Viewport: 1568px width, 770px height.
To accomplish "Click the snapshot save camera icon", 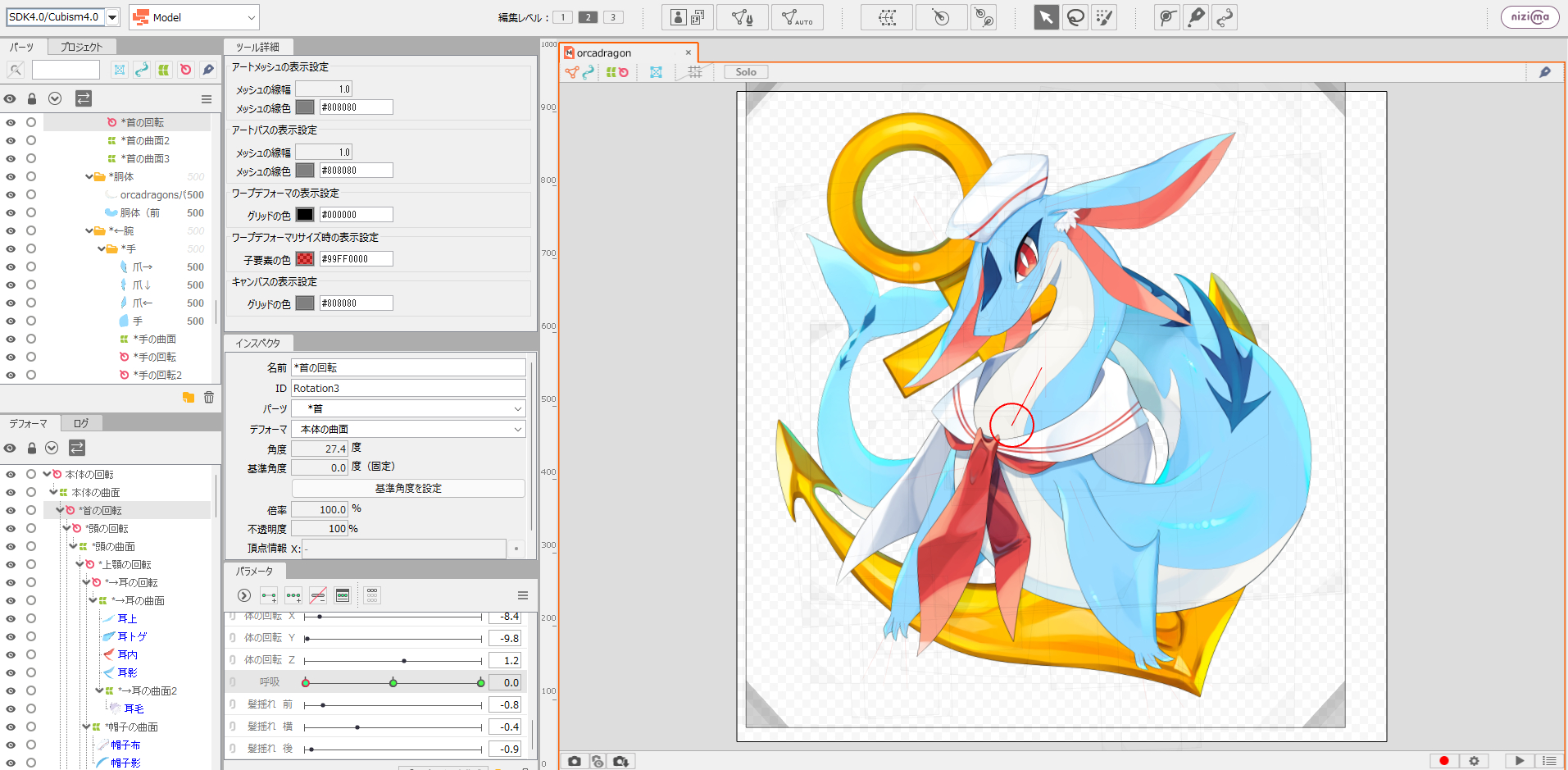I will [x=620, y=761].
